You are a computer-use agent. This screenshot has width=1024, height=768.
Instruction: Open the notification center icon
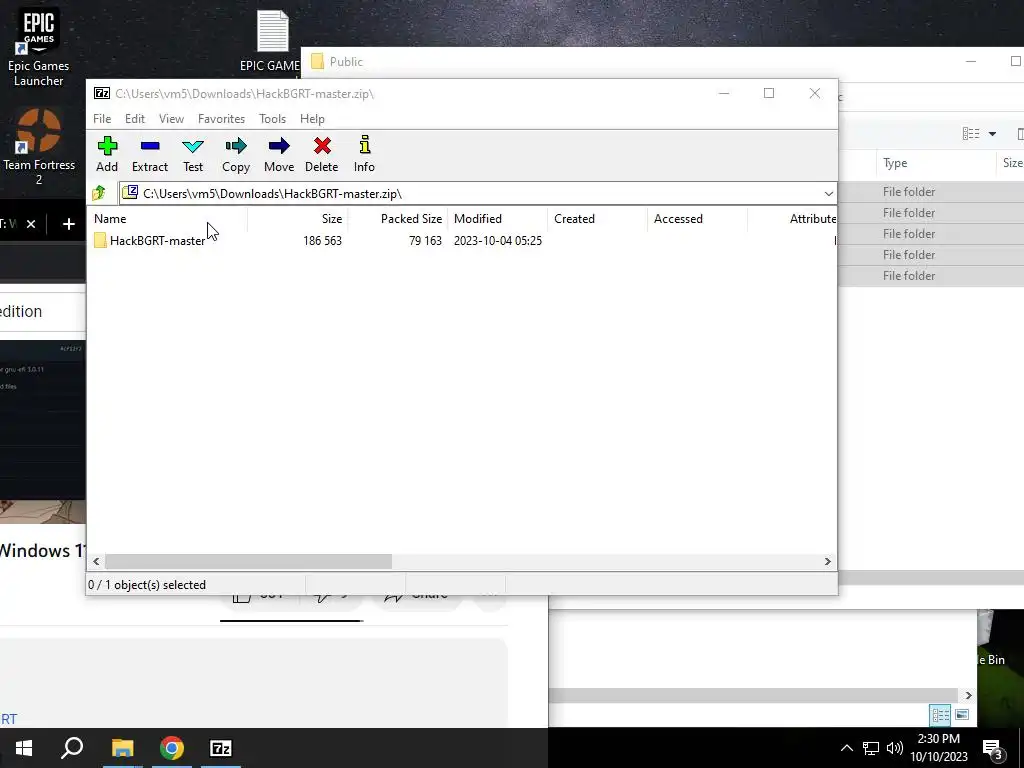coord(993,750)
